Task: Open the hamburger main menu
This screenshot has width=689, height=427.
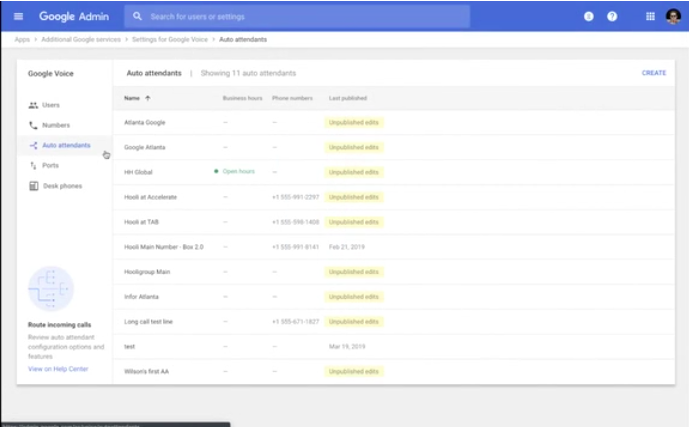Action: 18,16
